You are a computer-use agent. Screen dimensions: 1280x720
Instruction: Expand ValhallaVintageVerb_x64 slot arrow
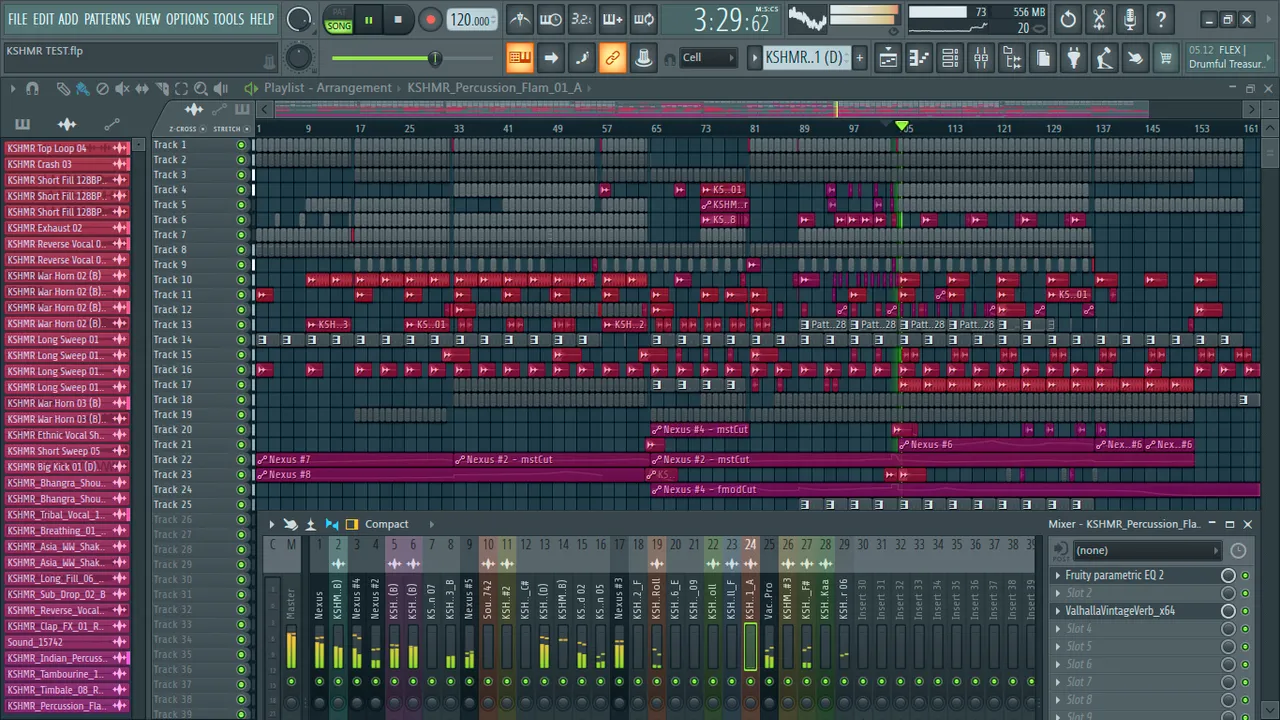[x=1058, y=611]
